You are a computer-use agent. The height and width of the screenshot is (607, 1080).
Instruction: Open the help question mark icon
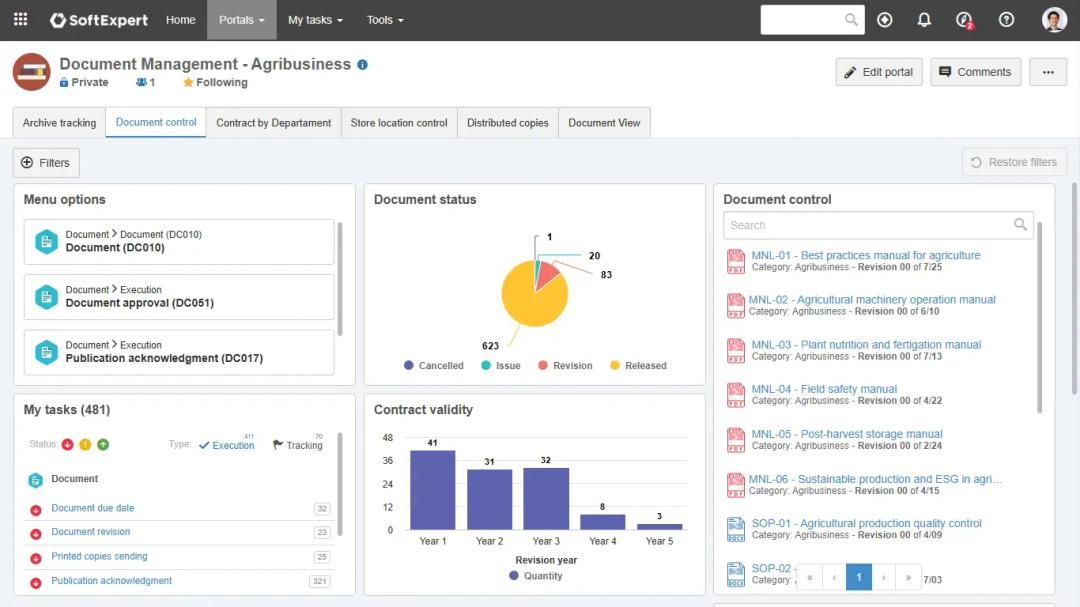(1006, 20)
